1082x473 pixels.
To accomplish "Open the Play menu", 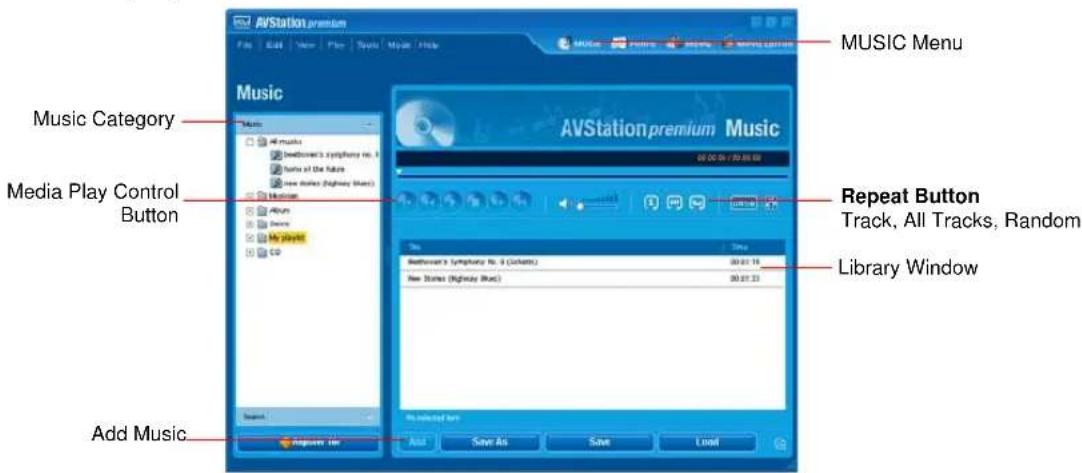I will click(338, 45).
